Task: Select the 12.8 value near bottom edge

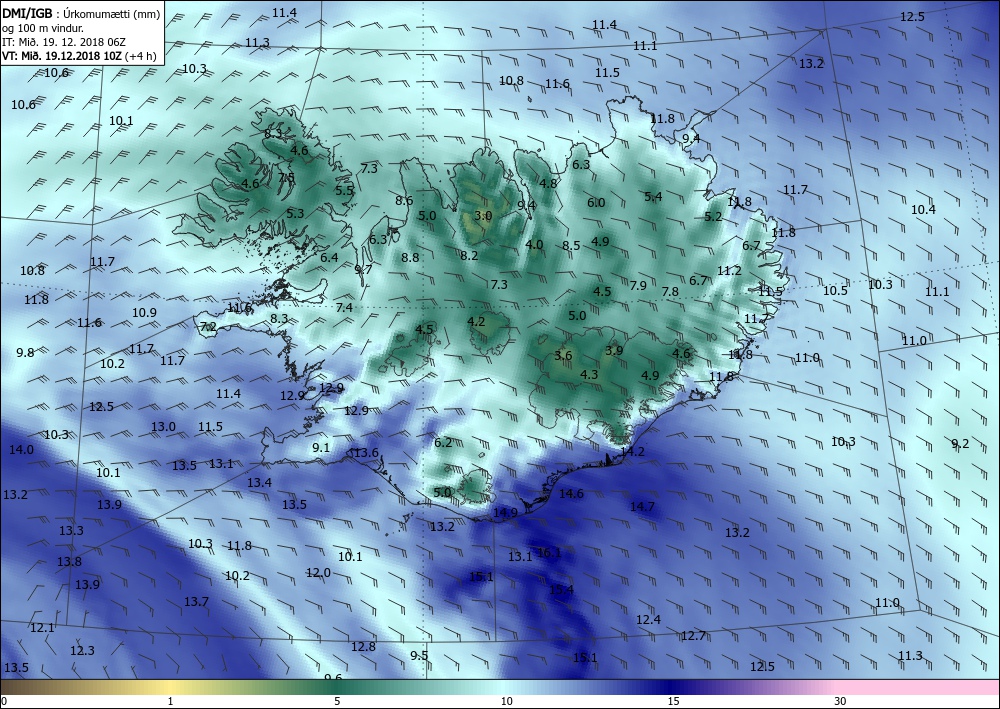Action: 364,647
